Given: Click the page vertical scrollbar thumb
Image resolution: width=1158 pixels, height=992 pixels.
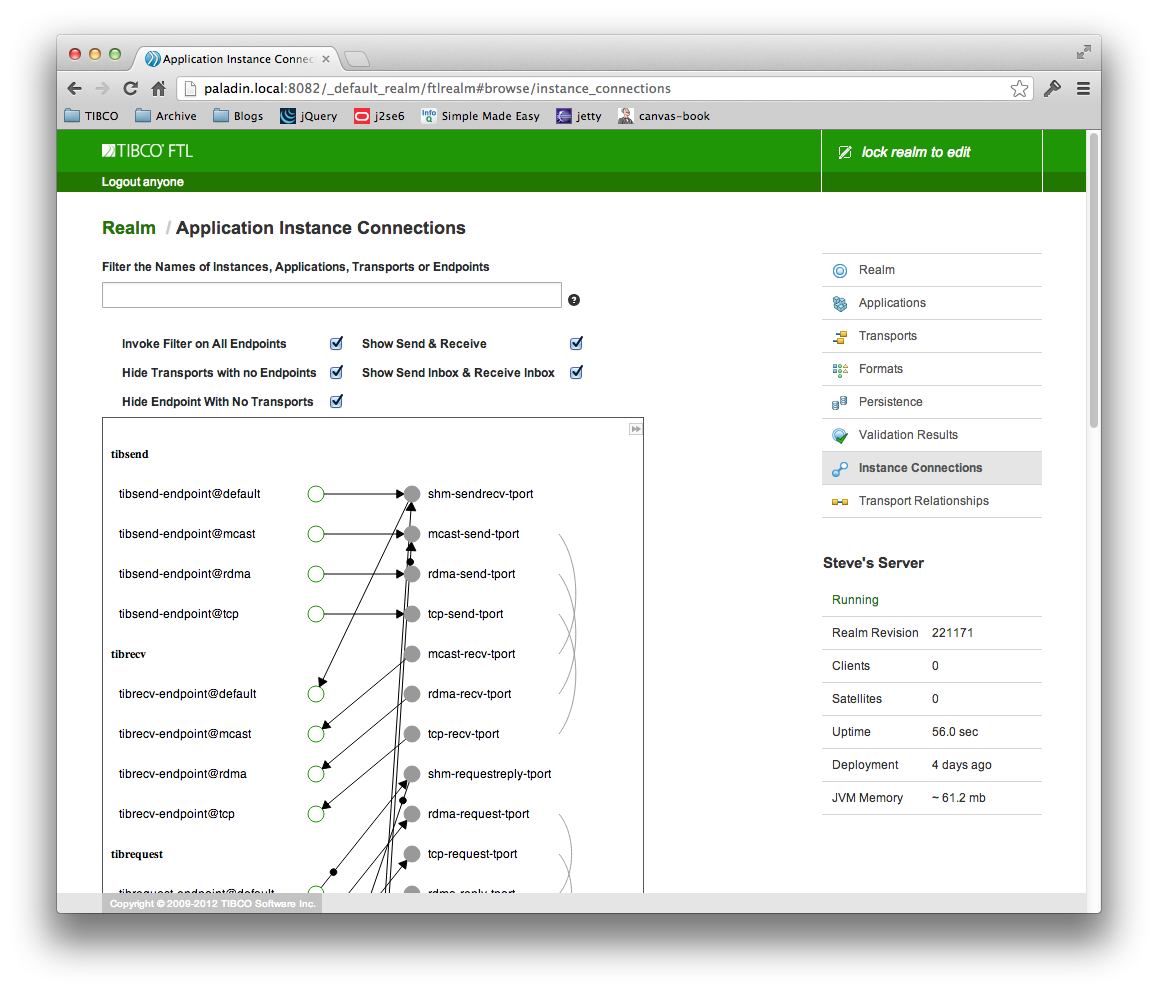Looking at the screenshot, I should (1094, 279).
